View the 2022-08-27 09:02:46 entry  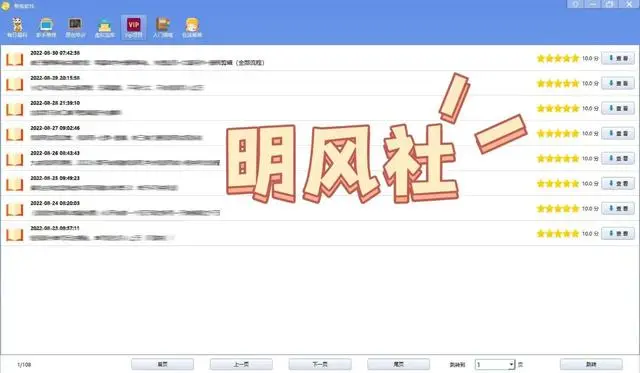click(618, 133)
